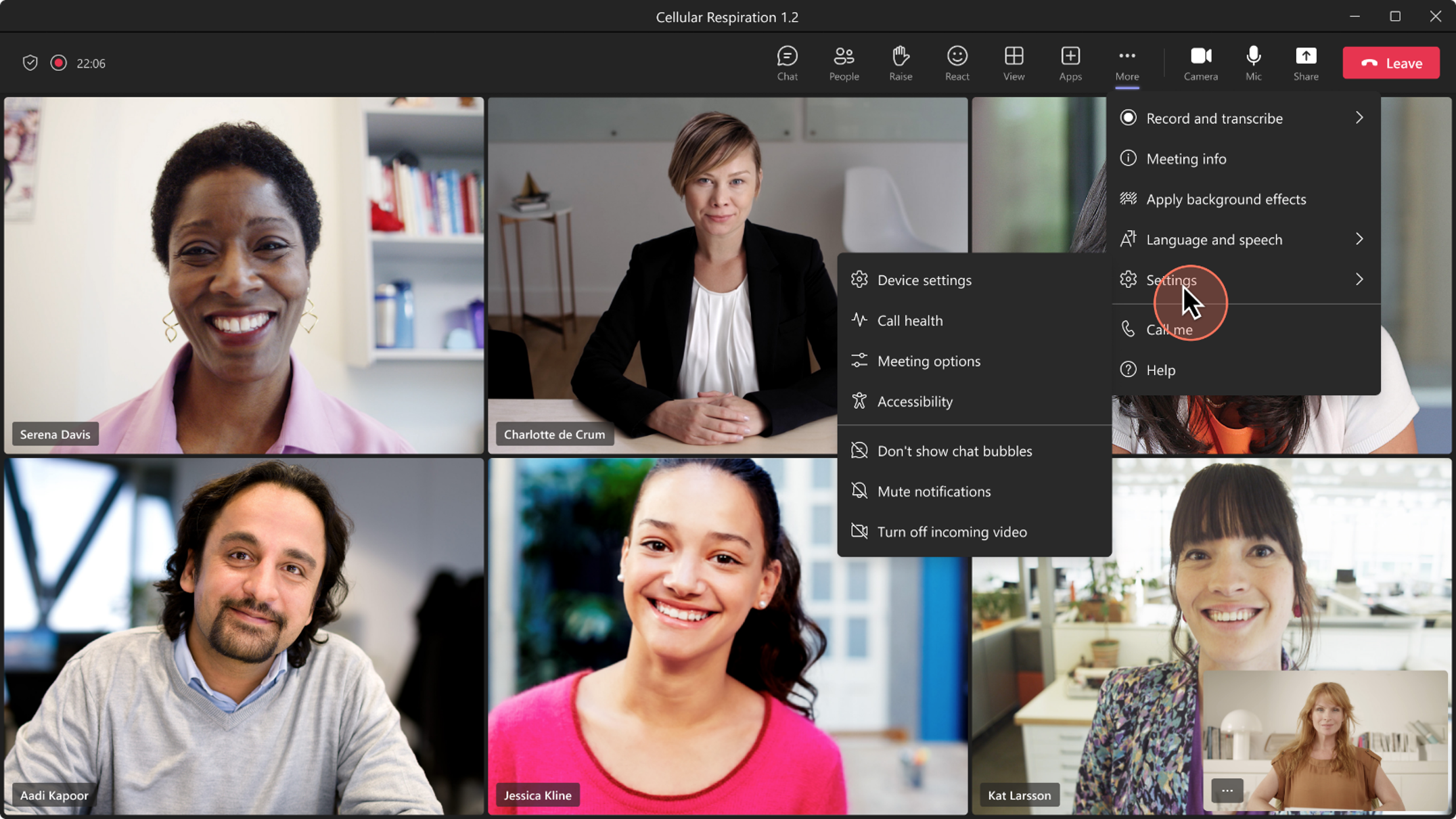Select Meeting options menu item
Viewport: 1456px width, 819px height.
tap(928, 360)
